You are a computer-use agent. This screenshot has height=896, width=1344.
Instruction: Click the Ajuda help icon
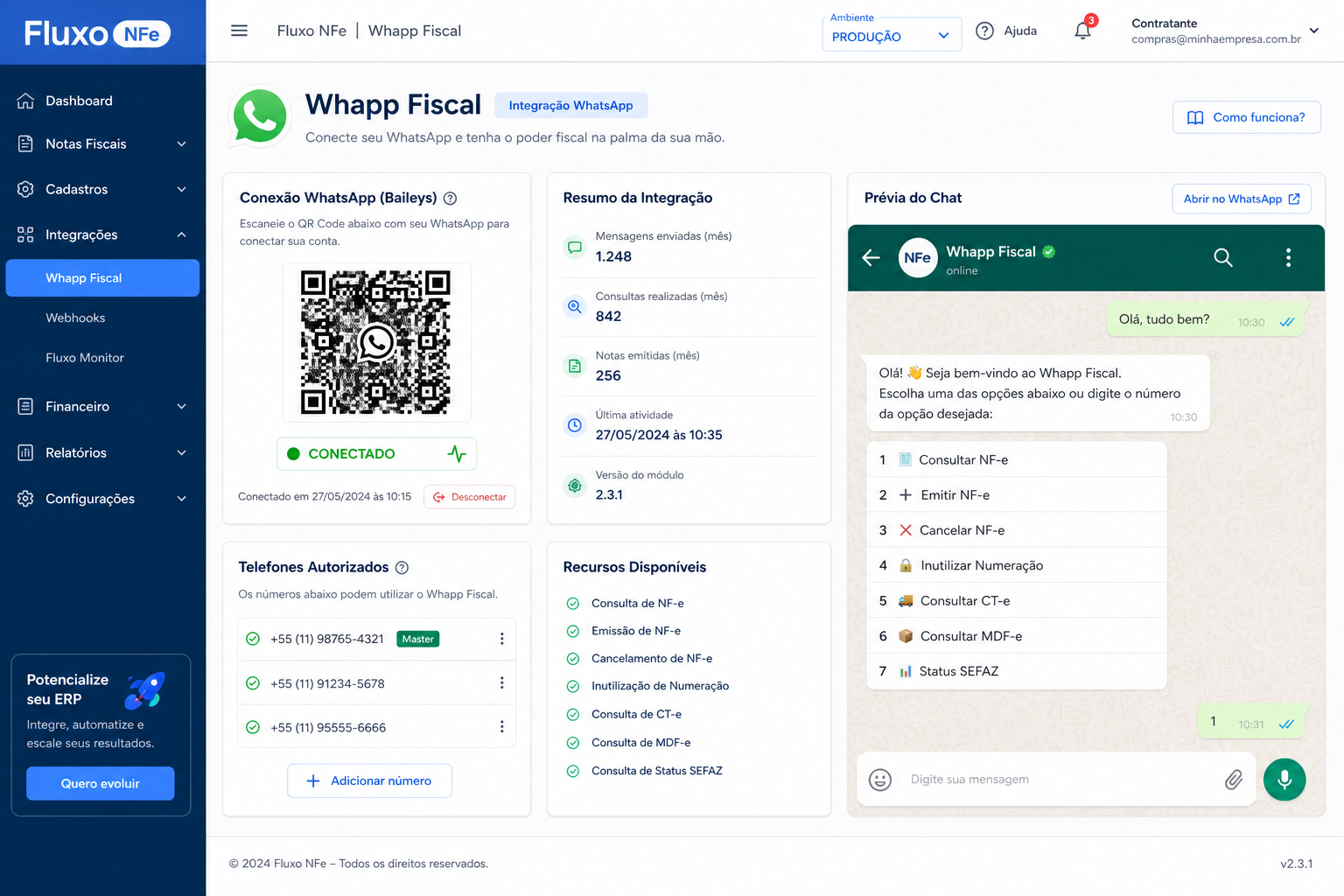[984, 31]
